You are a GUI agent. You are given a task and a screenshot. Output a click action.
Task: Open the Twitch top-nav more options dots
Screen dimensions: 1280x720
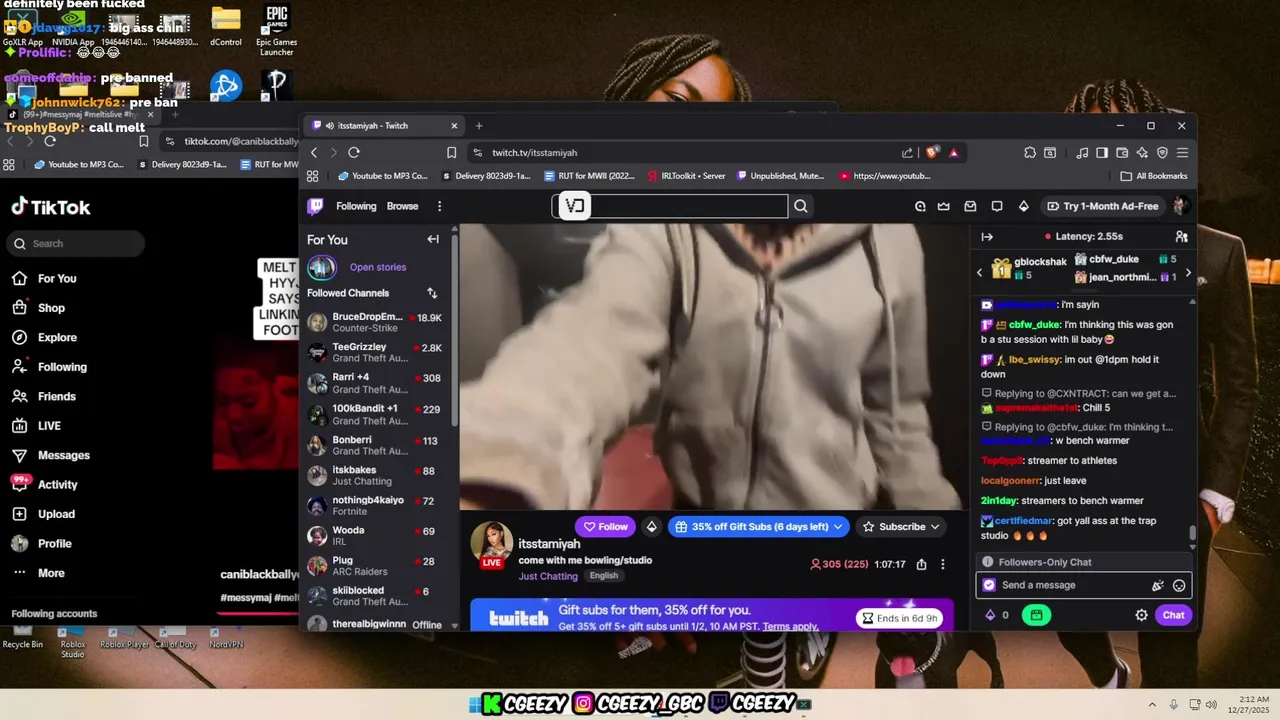pyautogui.click(x=439, y=206)
